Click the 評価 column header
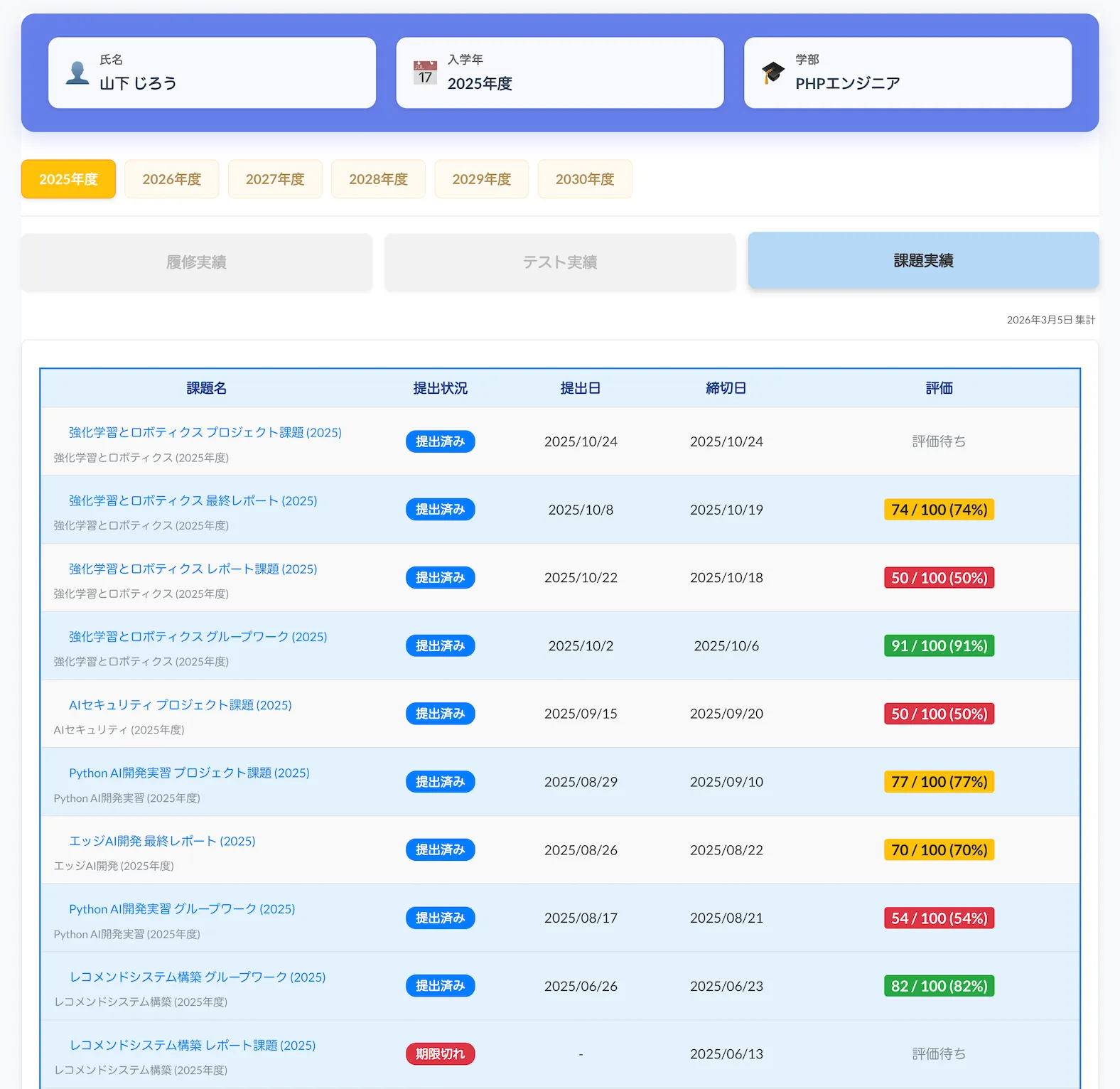Image resolution: width=1120 pixels, height=1089 pixels. 938,388
